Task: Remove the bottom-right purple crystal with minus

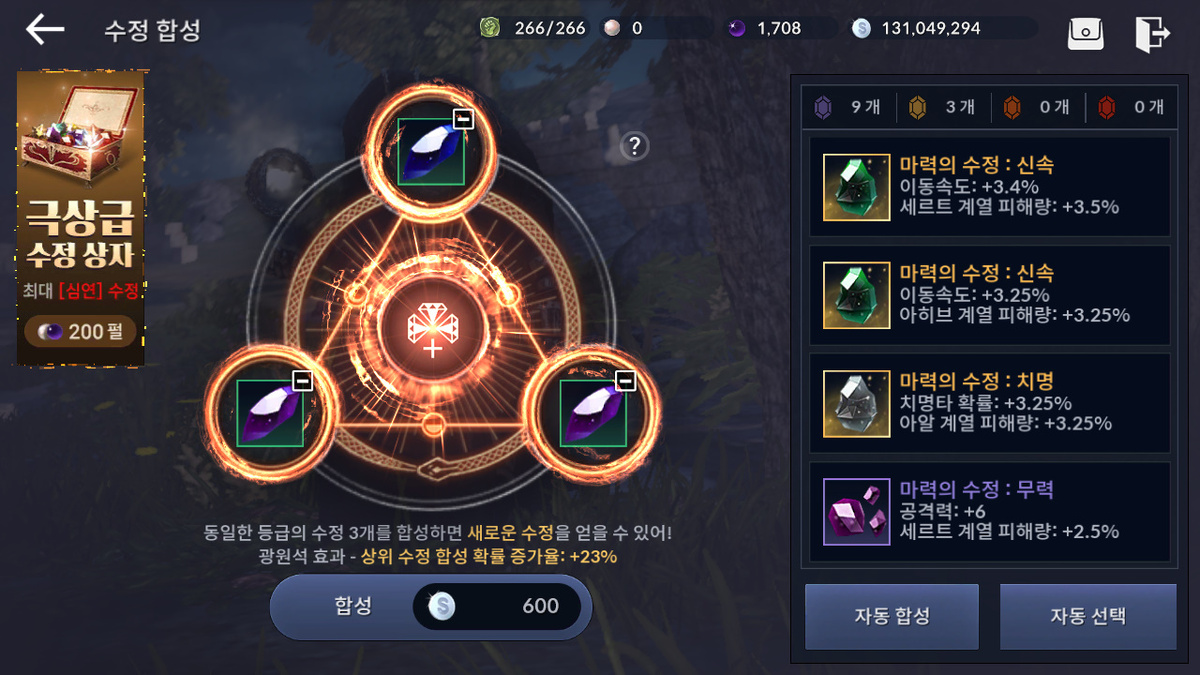Action: click(625, 381)
